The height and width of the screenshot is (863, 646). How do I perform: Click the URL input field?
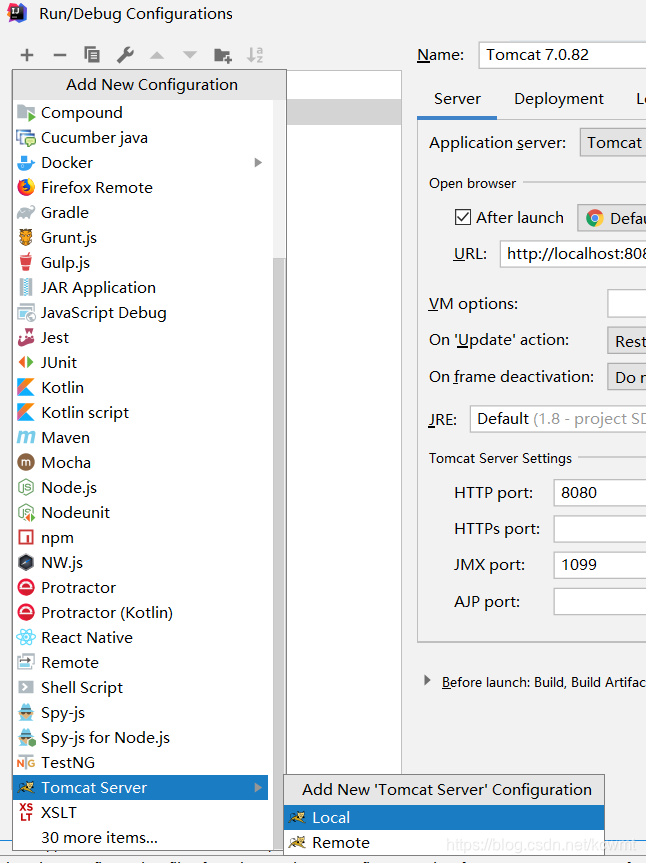[573, 254]
